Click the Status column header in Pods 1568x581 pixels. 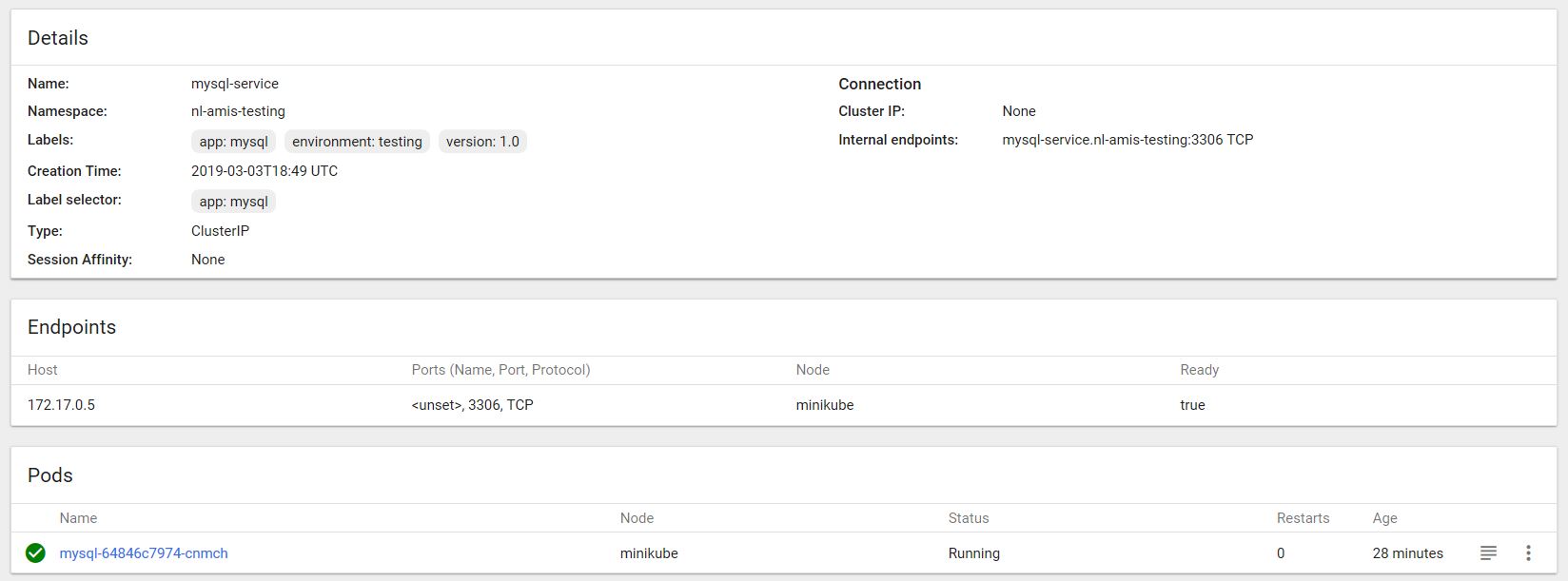click(x=969, y=518)
